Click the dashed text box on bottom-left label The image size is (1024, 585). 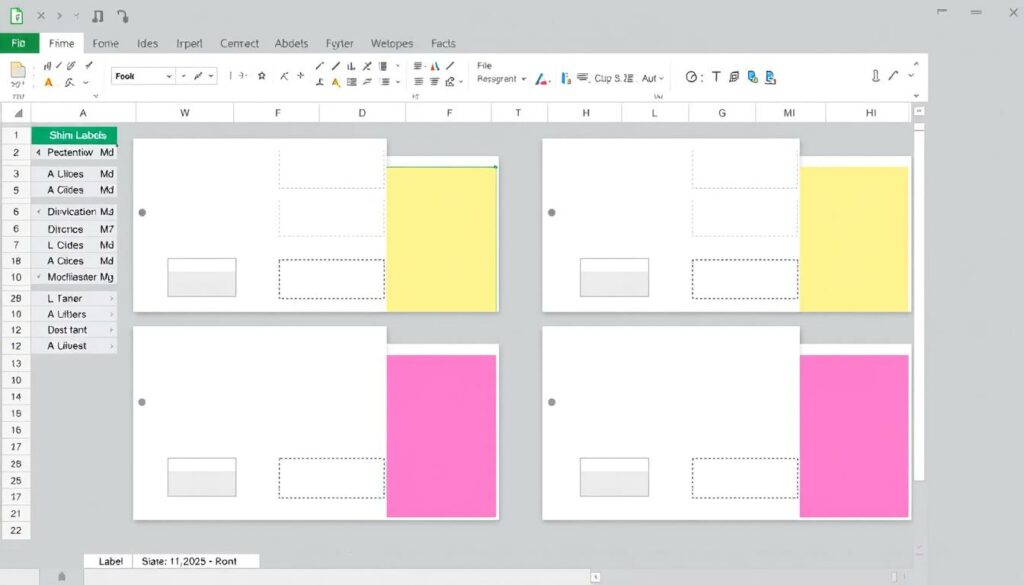331,478
